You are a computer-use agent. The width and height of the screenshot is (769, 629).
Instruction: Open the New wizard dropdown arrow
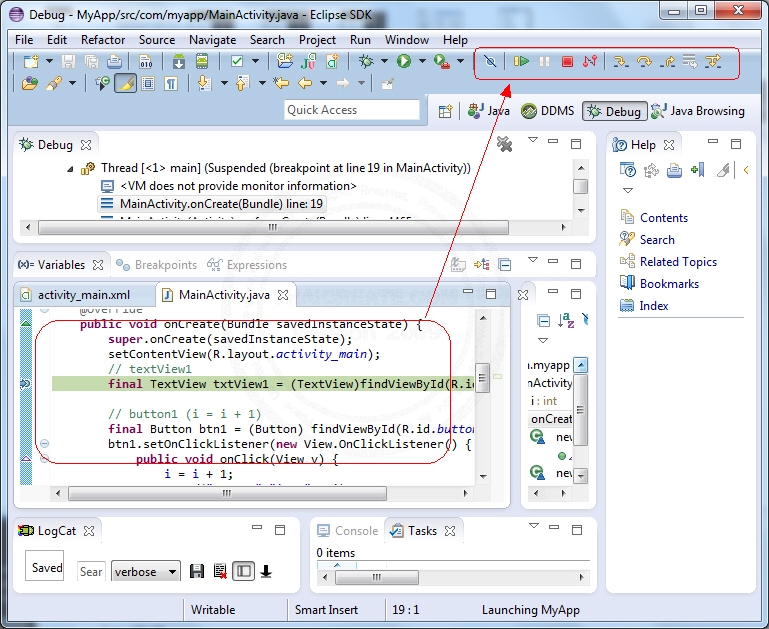pos(50,61)
